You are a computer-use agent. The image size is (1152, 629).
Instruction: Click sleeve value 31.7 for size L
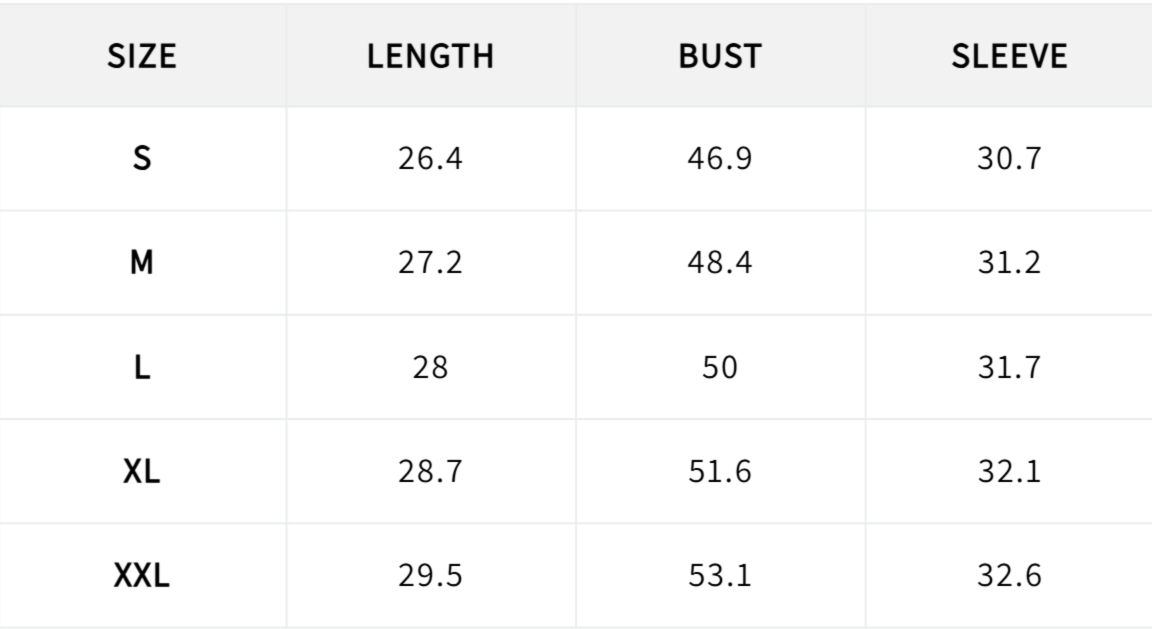tap(1009, 368)
